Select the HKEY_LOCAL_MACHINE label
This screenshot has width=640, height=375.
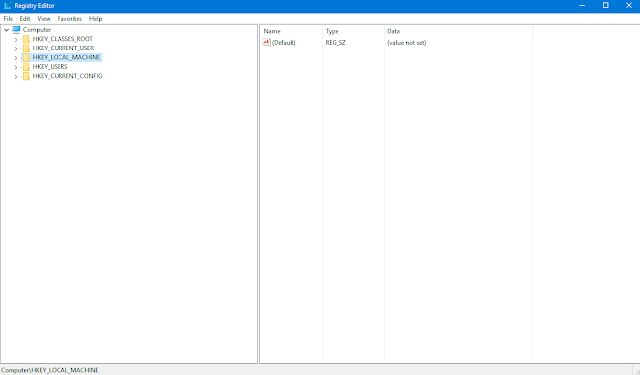[x=66, y=58]
